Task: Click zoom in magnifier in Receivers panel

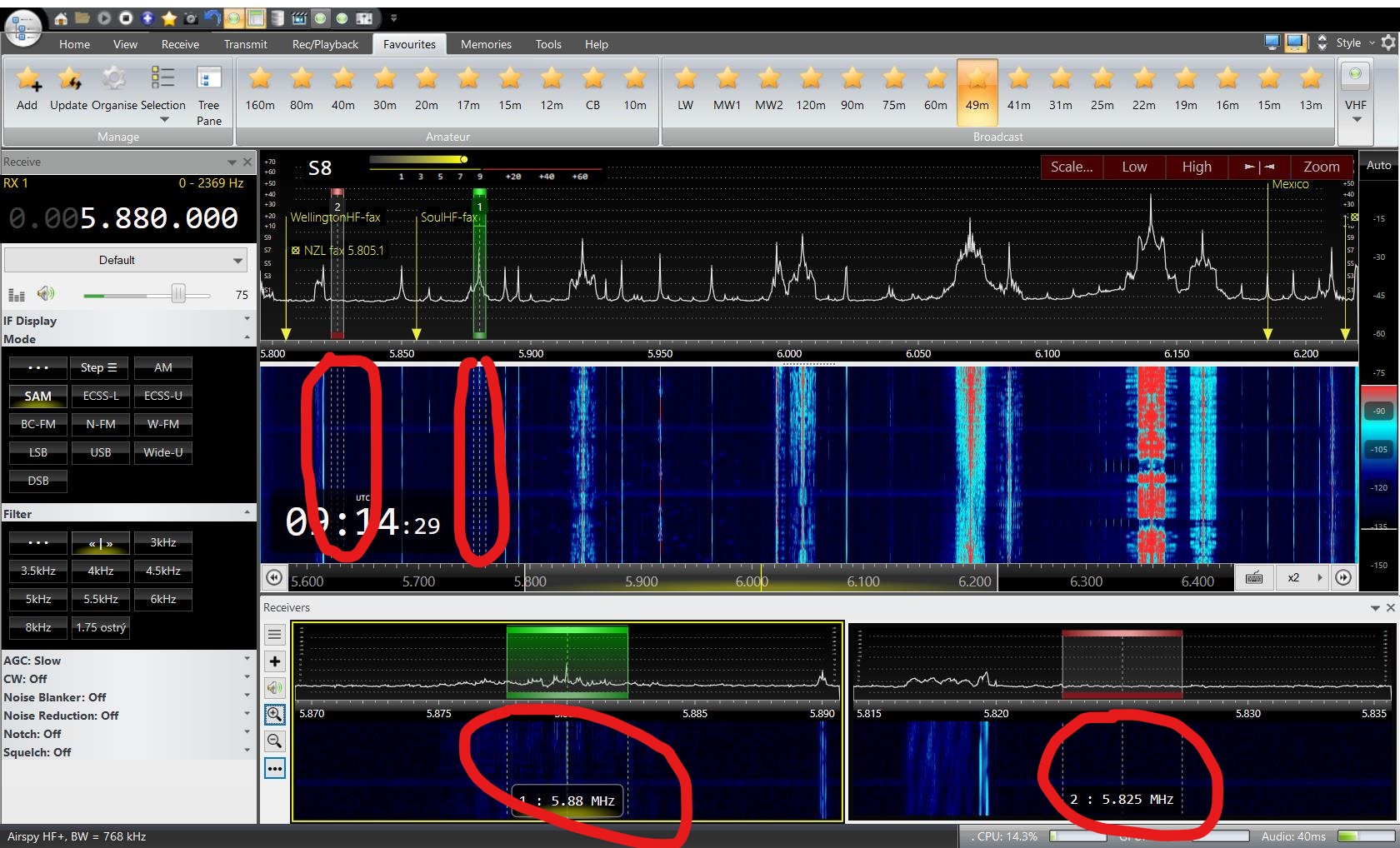Action: (274, 715)
